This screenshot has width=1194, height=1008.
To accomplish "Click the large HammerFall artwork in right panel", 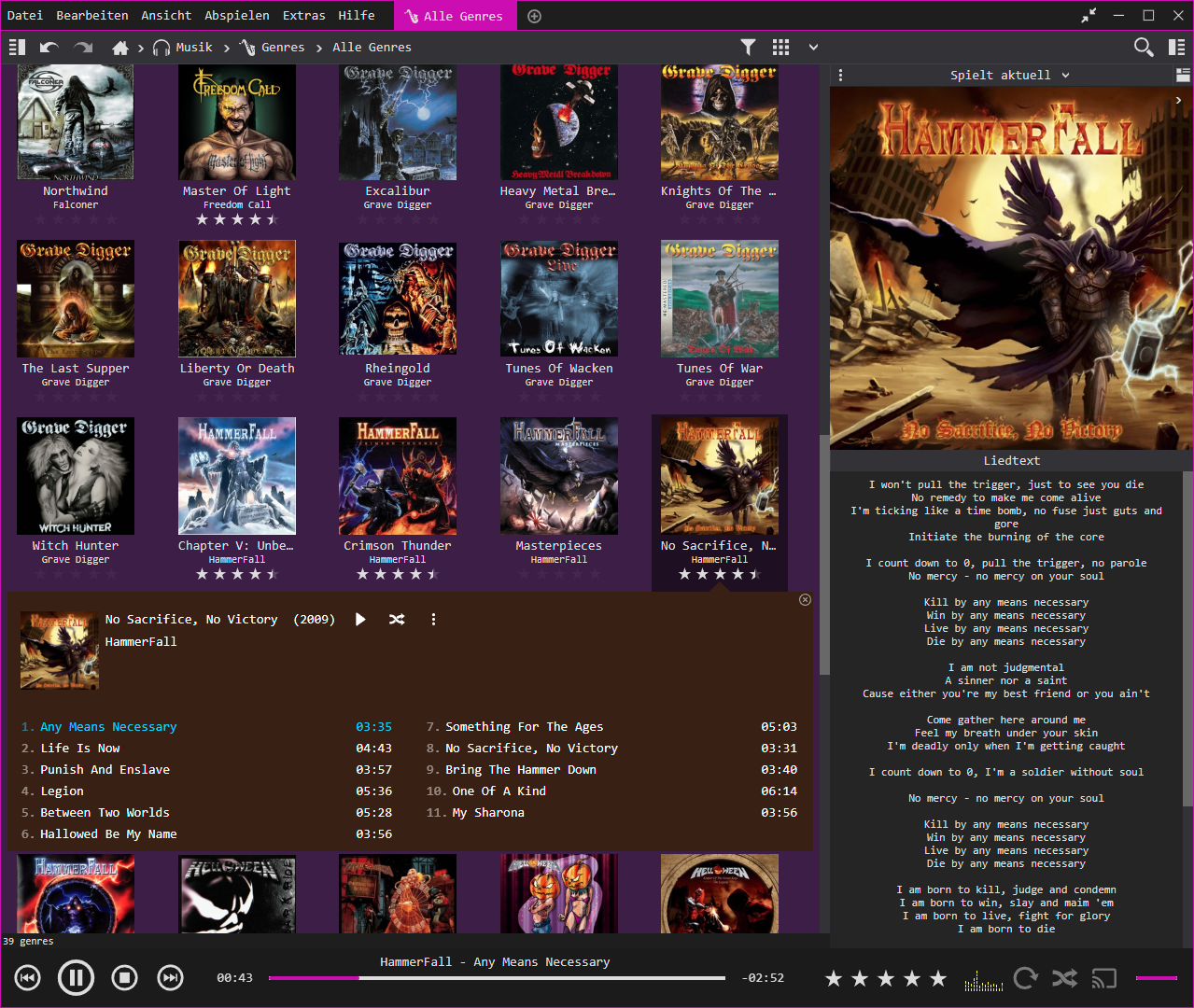I will coord(1012,269).
